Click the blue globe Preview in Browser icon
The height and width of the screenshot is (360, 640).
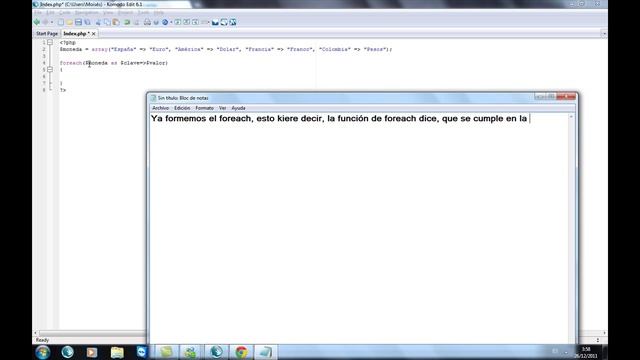[165, 22]
